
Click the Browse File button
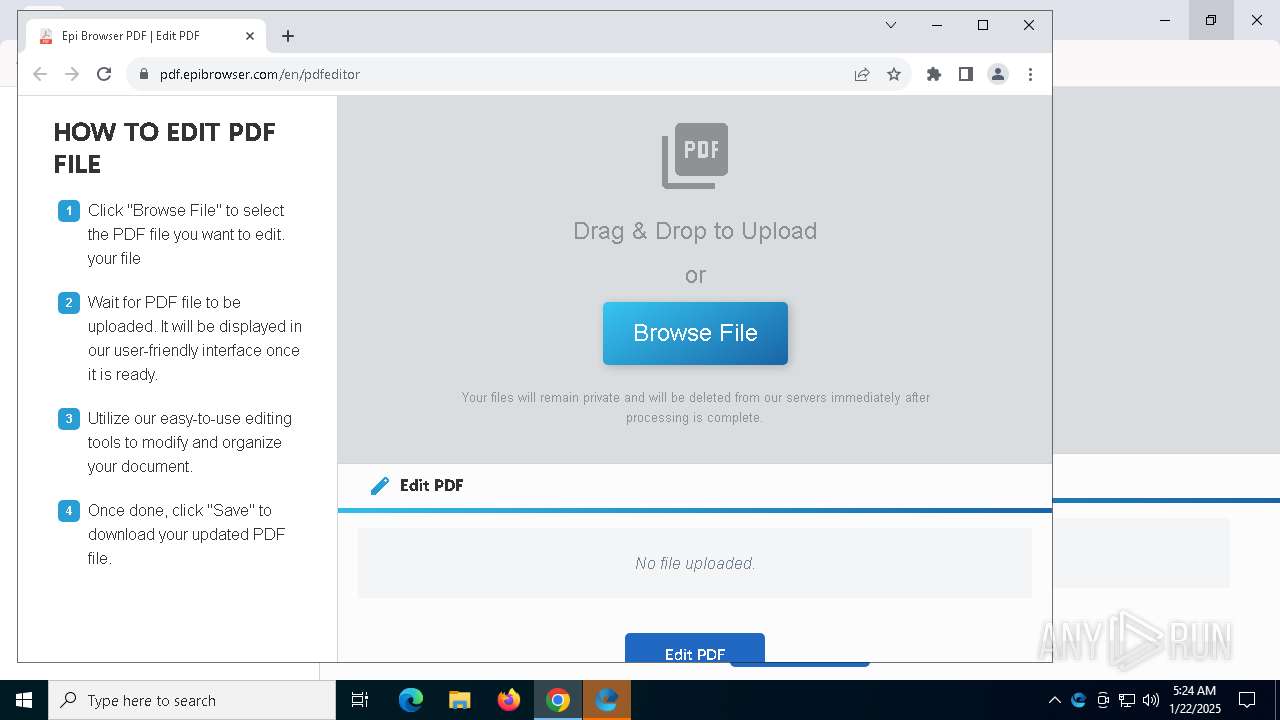pyautogui.click(x=695, y=333)
